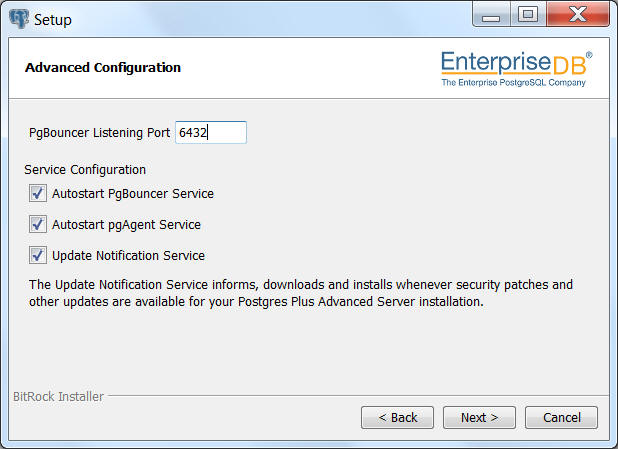Screen dimensions: 618x449
Task: Disable the Update Notification Service checkbox
Action: 38,255
